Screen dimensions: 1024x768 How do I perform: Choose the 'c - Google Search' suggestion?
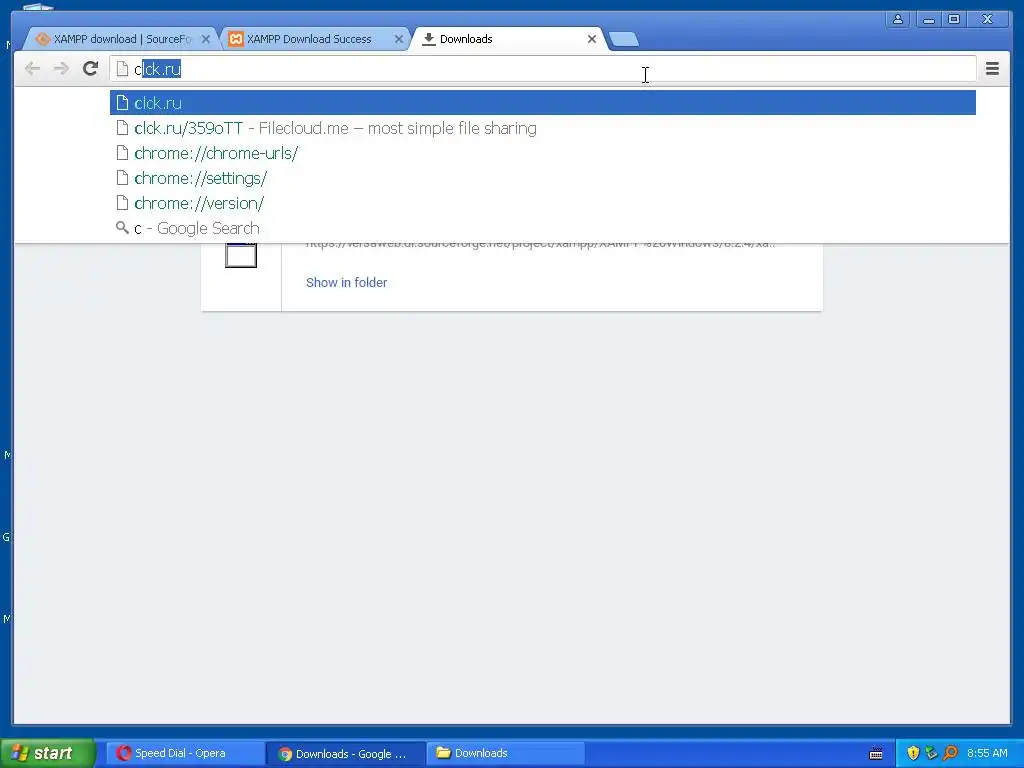pyautogui.click(x=543, y=228)
